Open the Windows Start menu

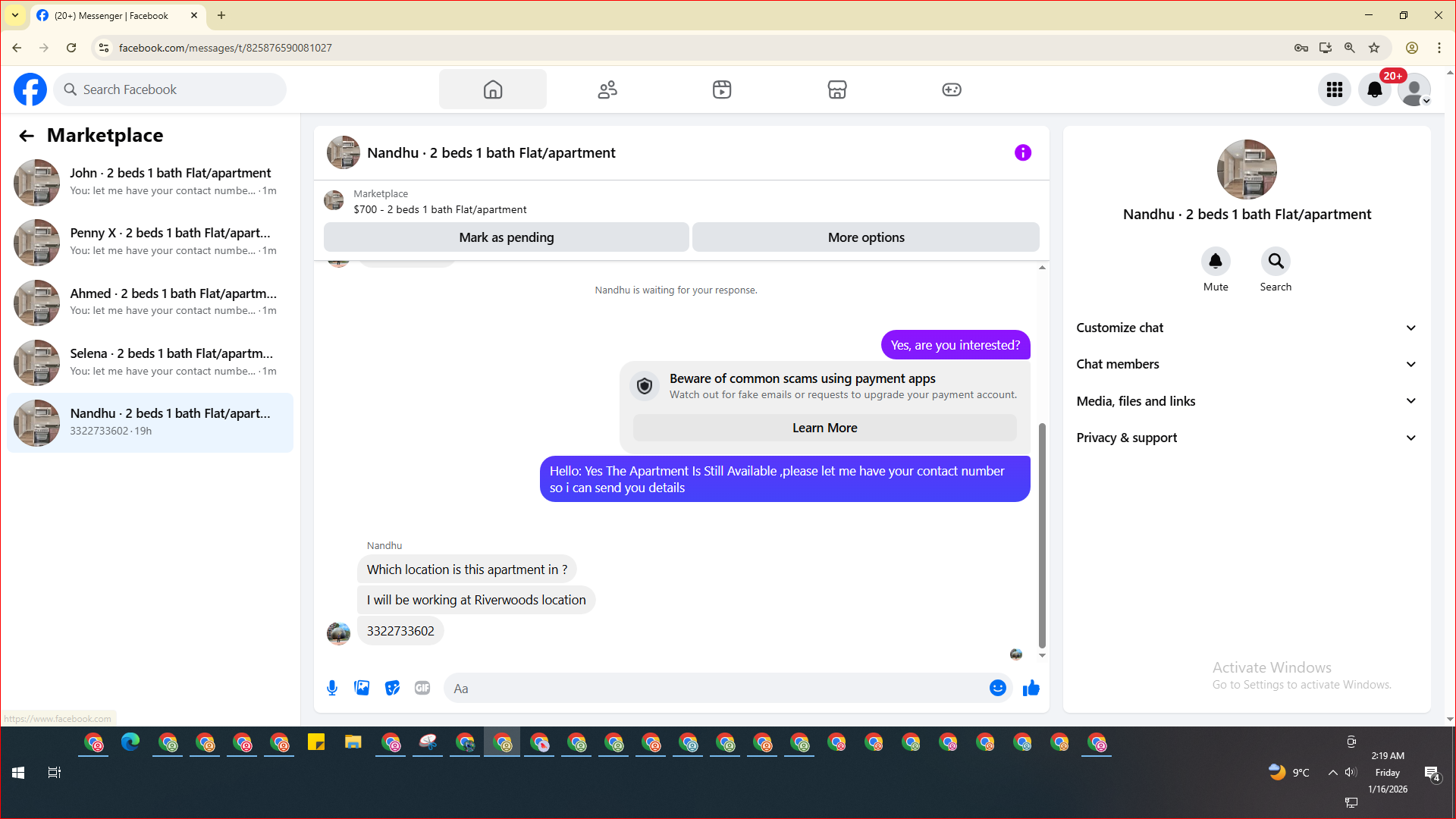click(x=18, y=773)
